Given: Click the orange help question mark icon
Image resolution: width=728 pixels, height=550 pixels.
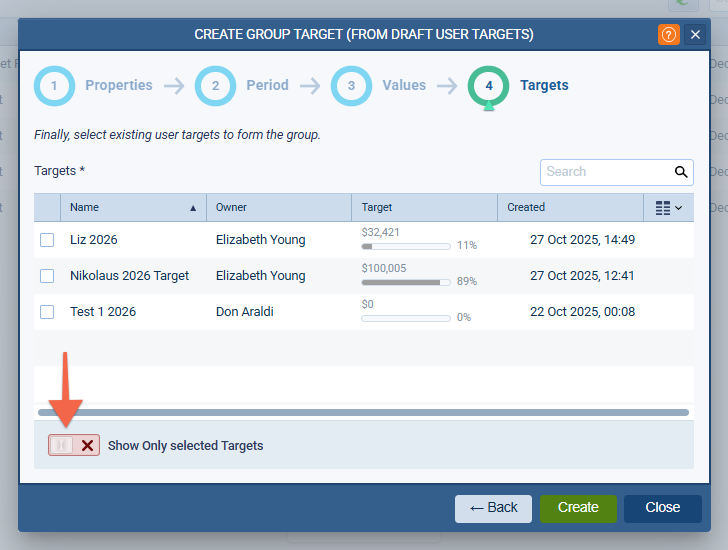Looking at the screenshot, I should tap(668, 34).
